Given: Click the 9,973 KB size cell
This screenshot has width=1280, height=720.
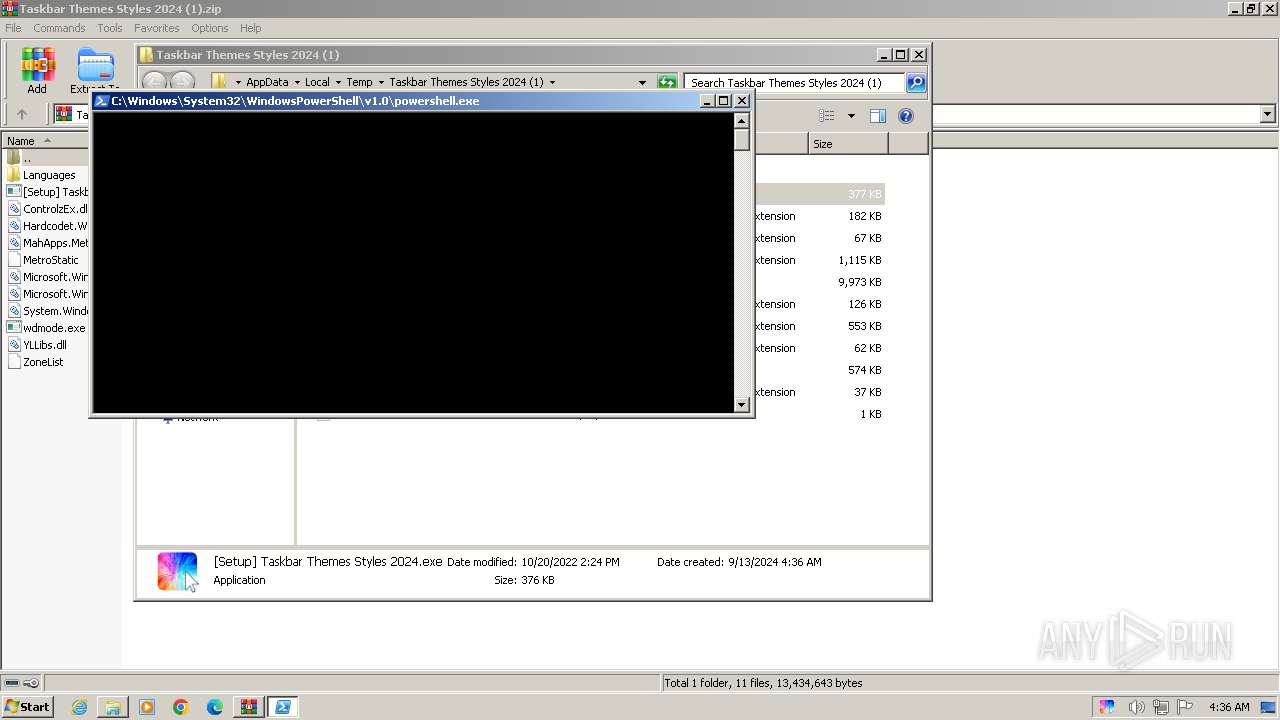Looking at the screenshot, I should [x=860, y=282].
